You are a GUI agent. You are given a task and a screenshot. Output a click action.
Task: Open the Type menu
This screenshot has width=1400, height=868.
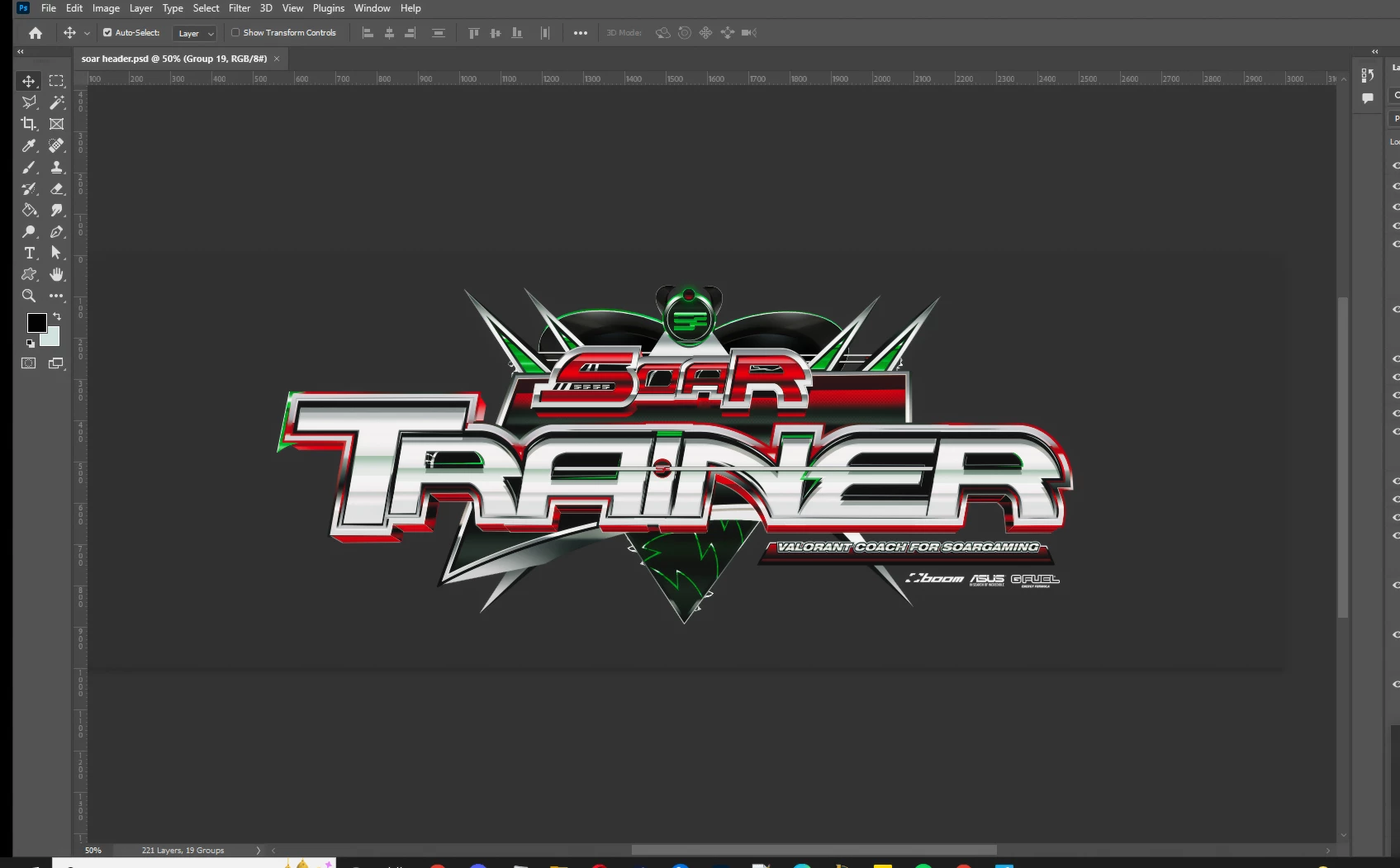[173, 8]
